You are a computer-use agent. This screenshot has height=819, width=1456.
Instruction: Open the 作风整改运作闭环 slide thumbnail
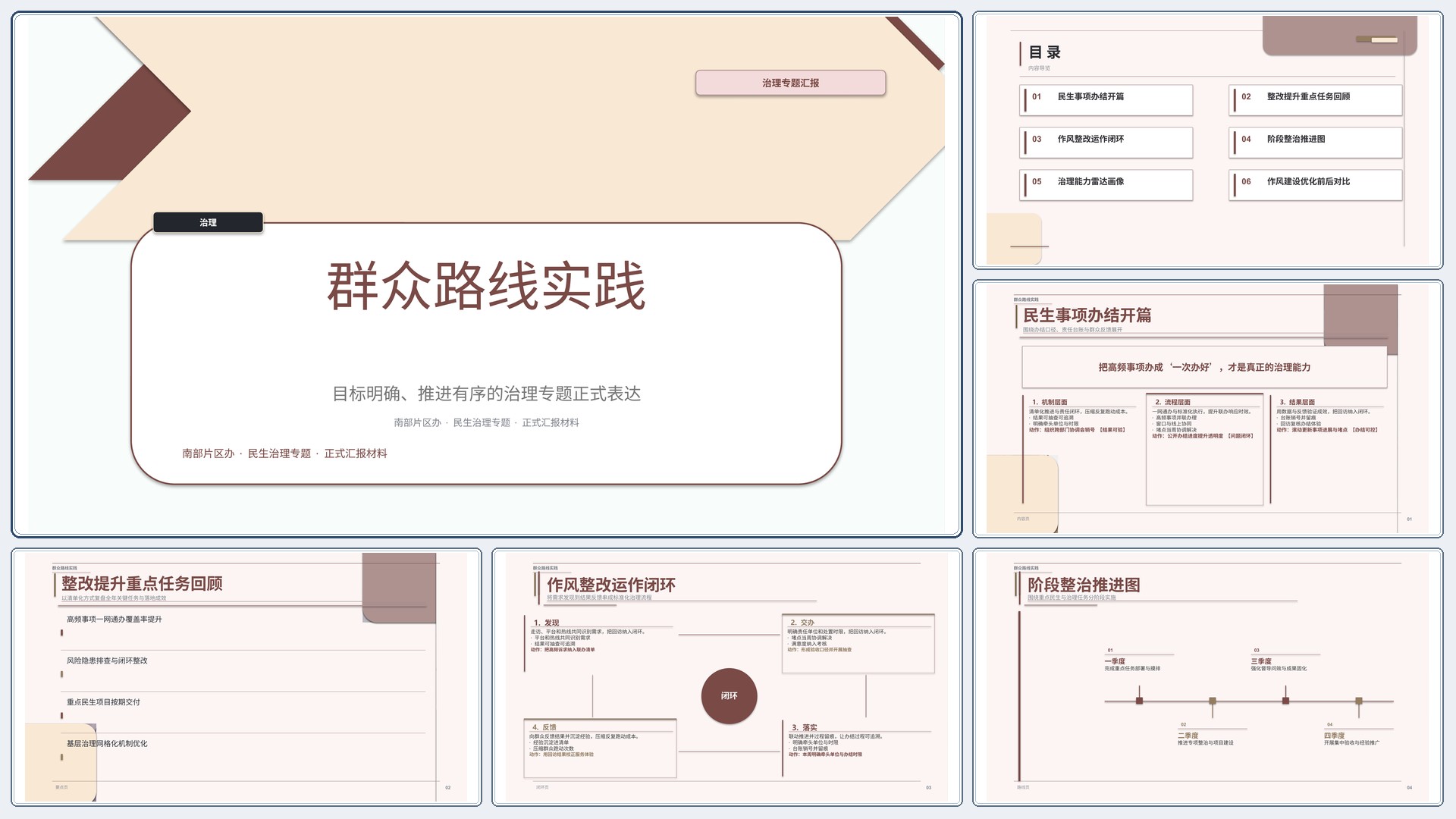[727, 677]
